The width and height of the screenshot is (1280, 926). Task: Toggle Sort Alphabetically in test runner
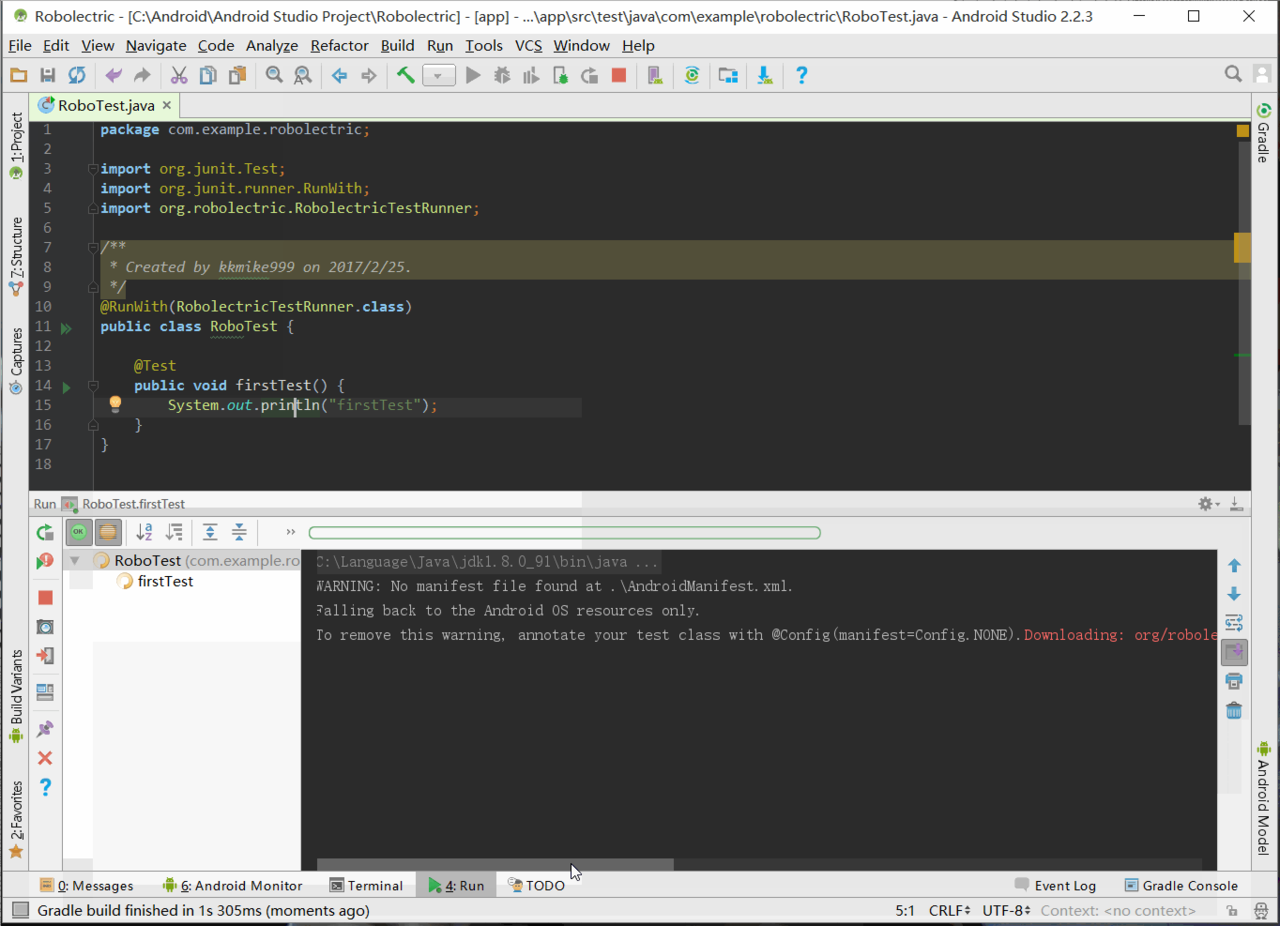(x=145, y=532)
